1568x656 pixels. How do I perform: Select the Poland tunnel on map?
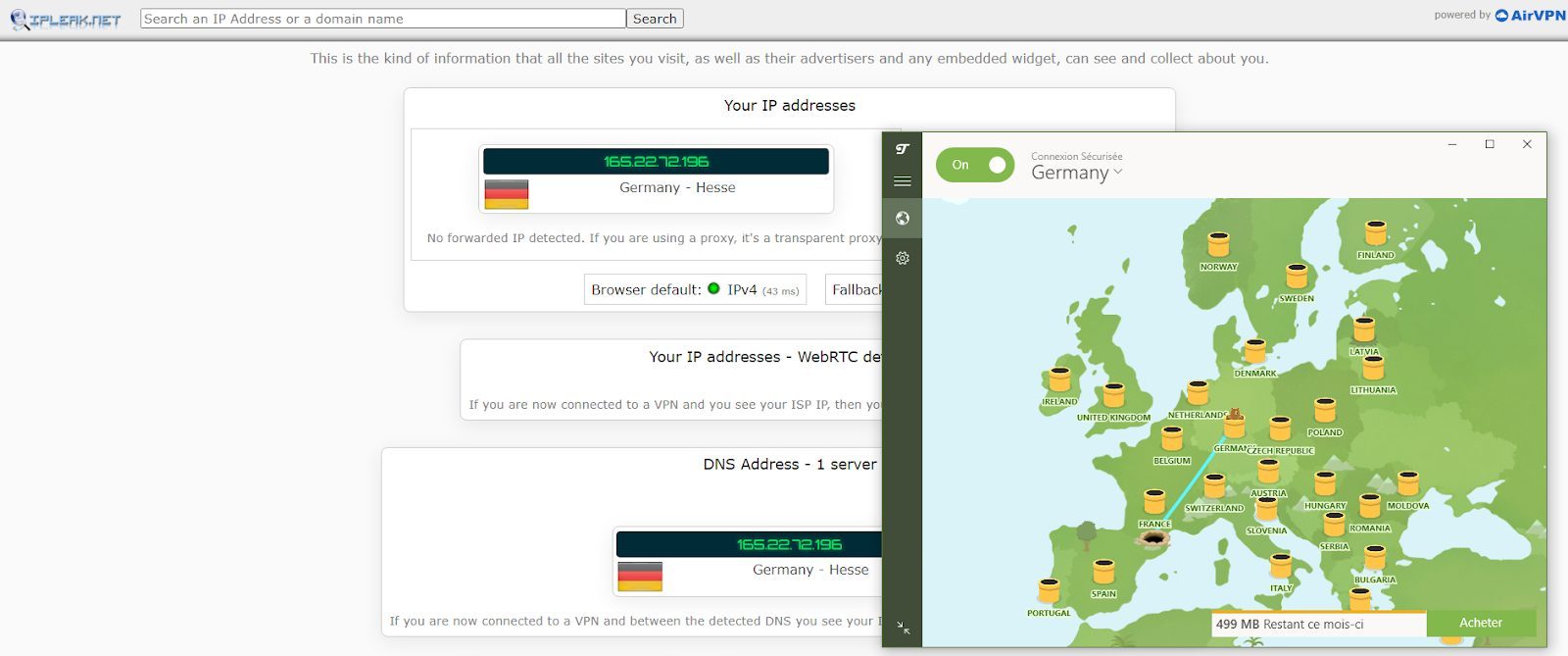point(1325,411)
